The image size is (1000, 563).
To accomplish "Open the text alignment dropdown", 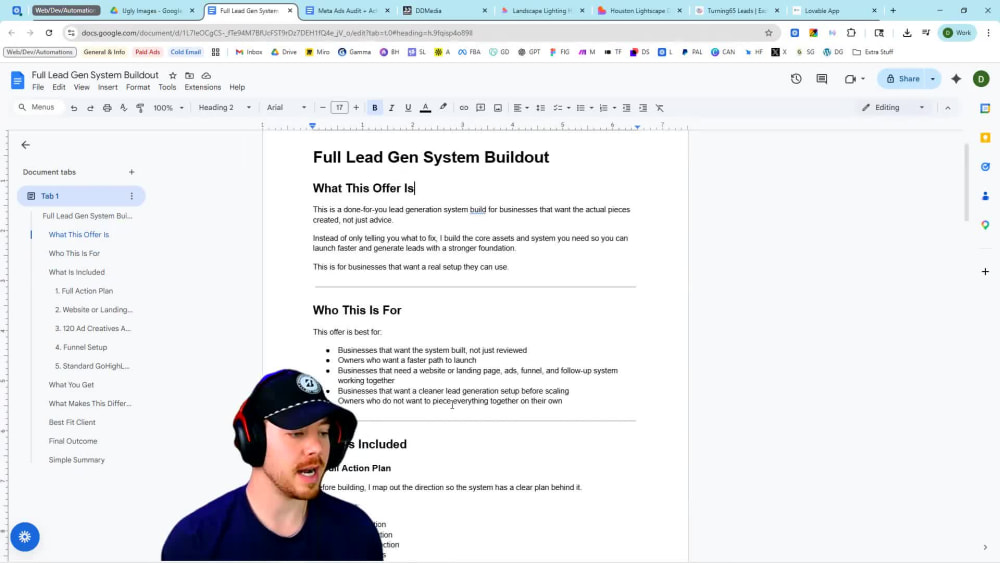I will (521, 108).
